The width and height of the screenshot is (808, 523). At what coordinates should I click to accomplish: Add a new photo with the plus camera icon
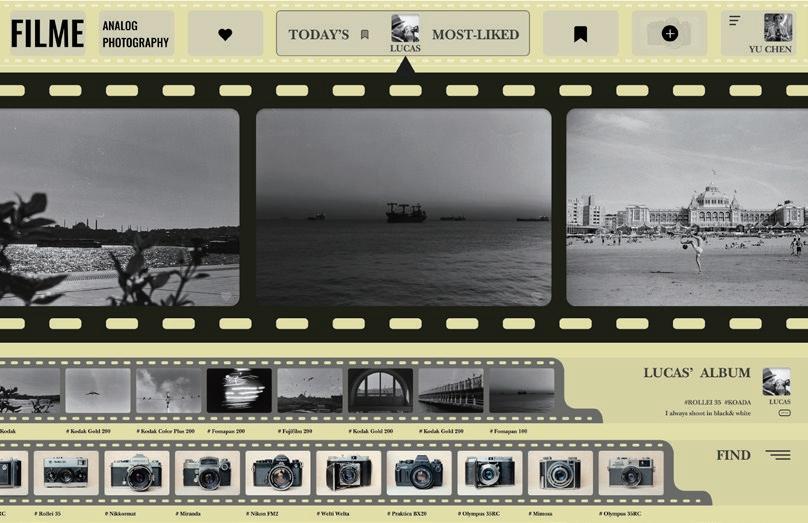click(x=669, y=33)
